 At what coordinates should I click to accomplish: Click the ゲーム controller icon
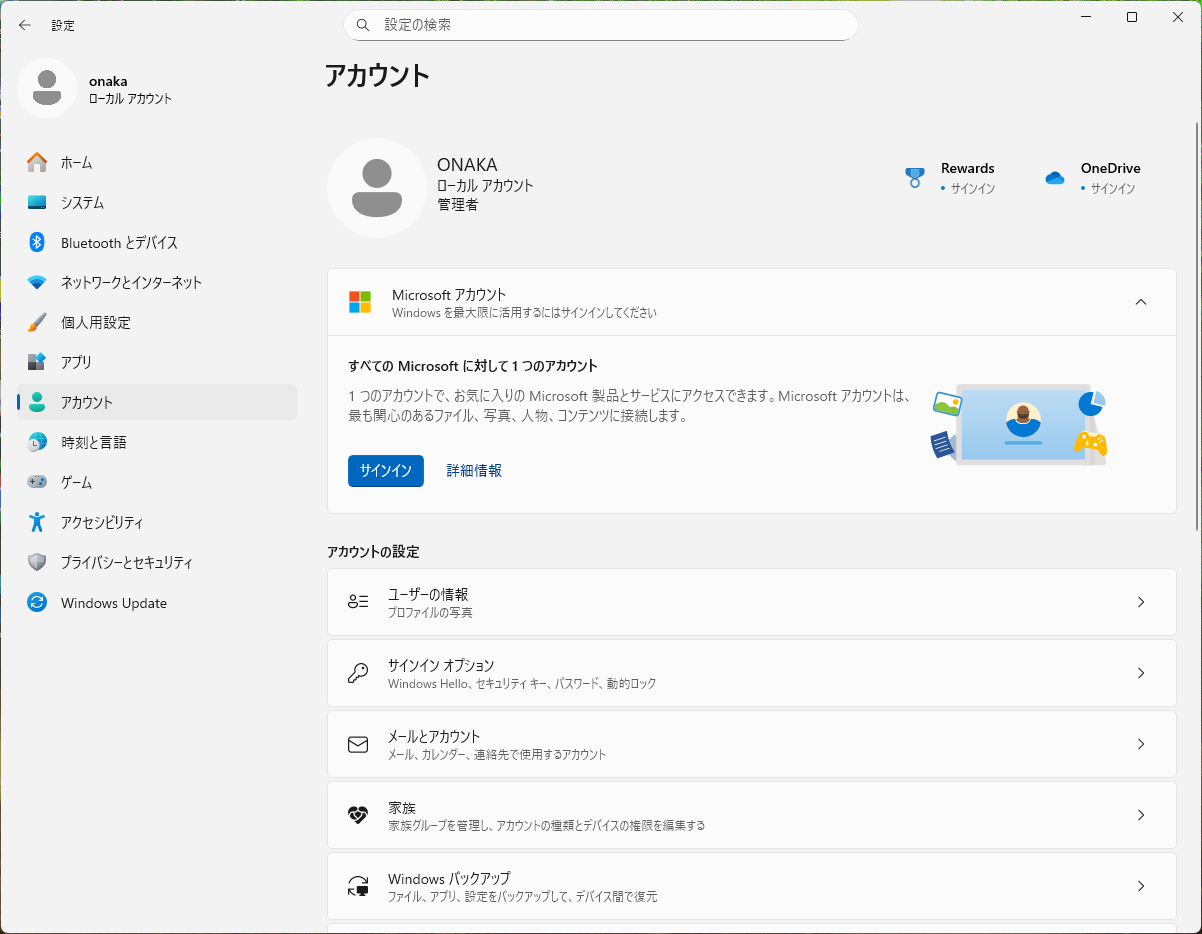tap(37, 482)
